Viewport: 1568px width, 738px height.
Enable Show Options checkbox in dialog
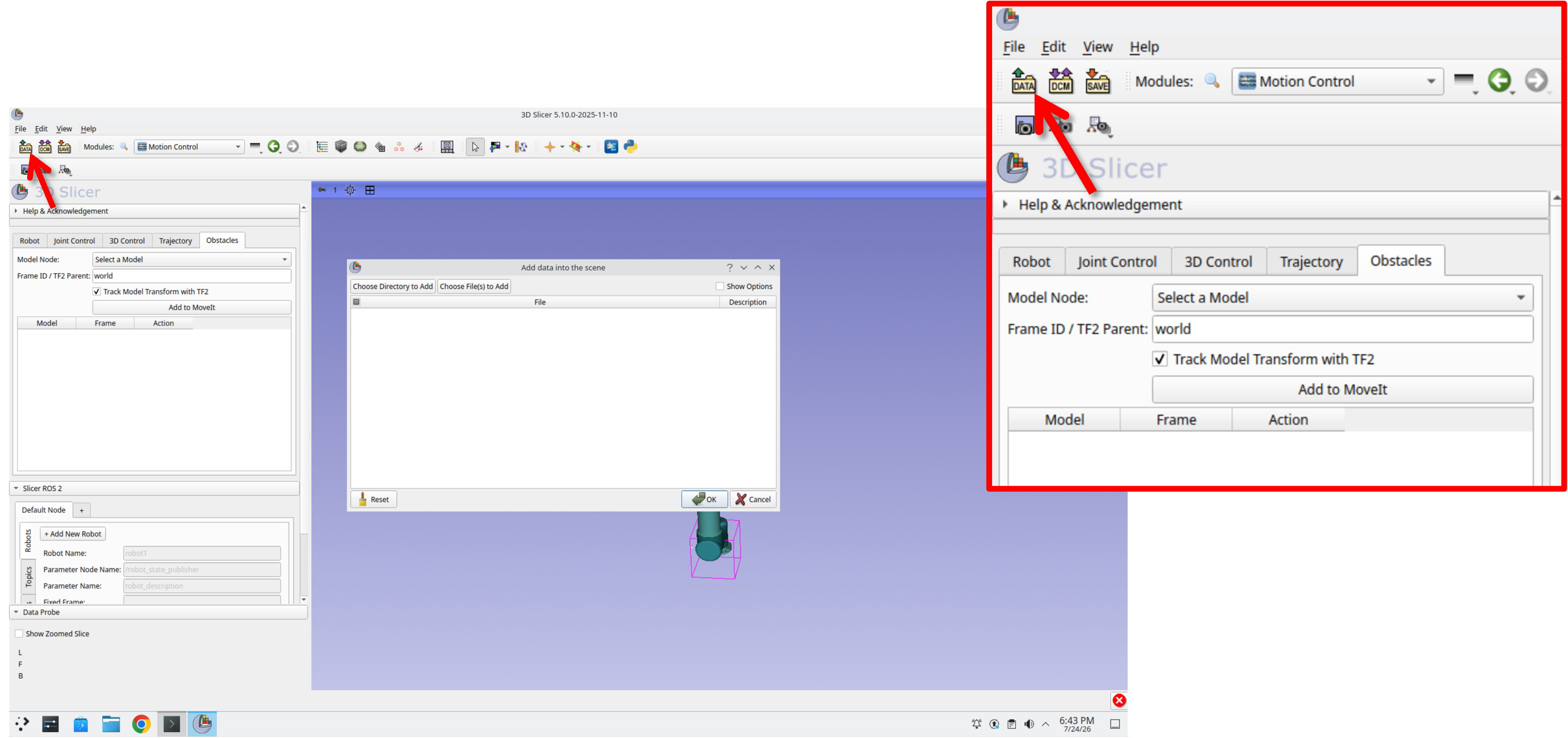720,286
